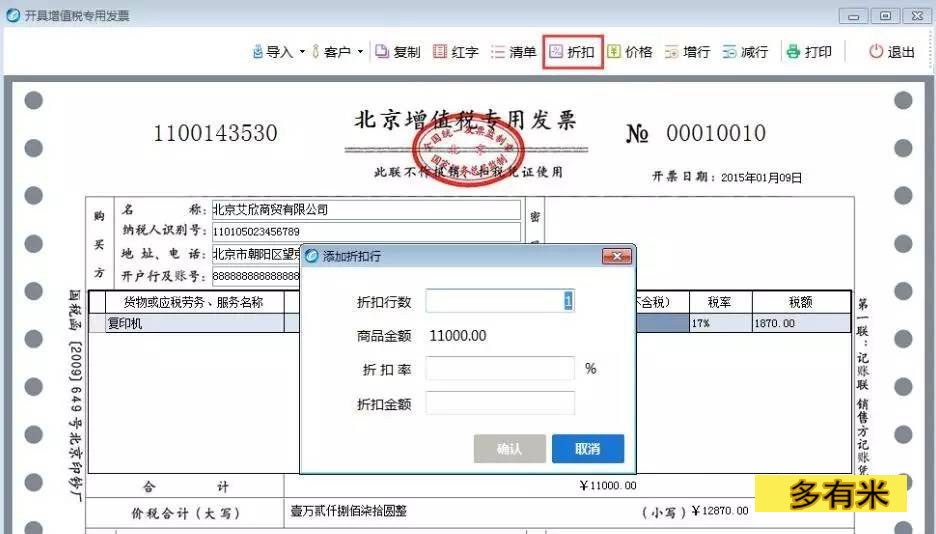Click the 折扣行数 input field
The width and height of the screenshot is (936, 534).
499,301
